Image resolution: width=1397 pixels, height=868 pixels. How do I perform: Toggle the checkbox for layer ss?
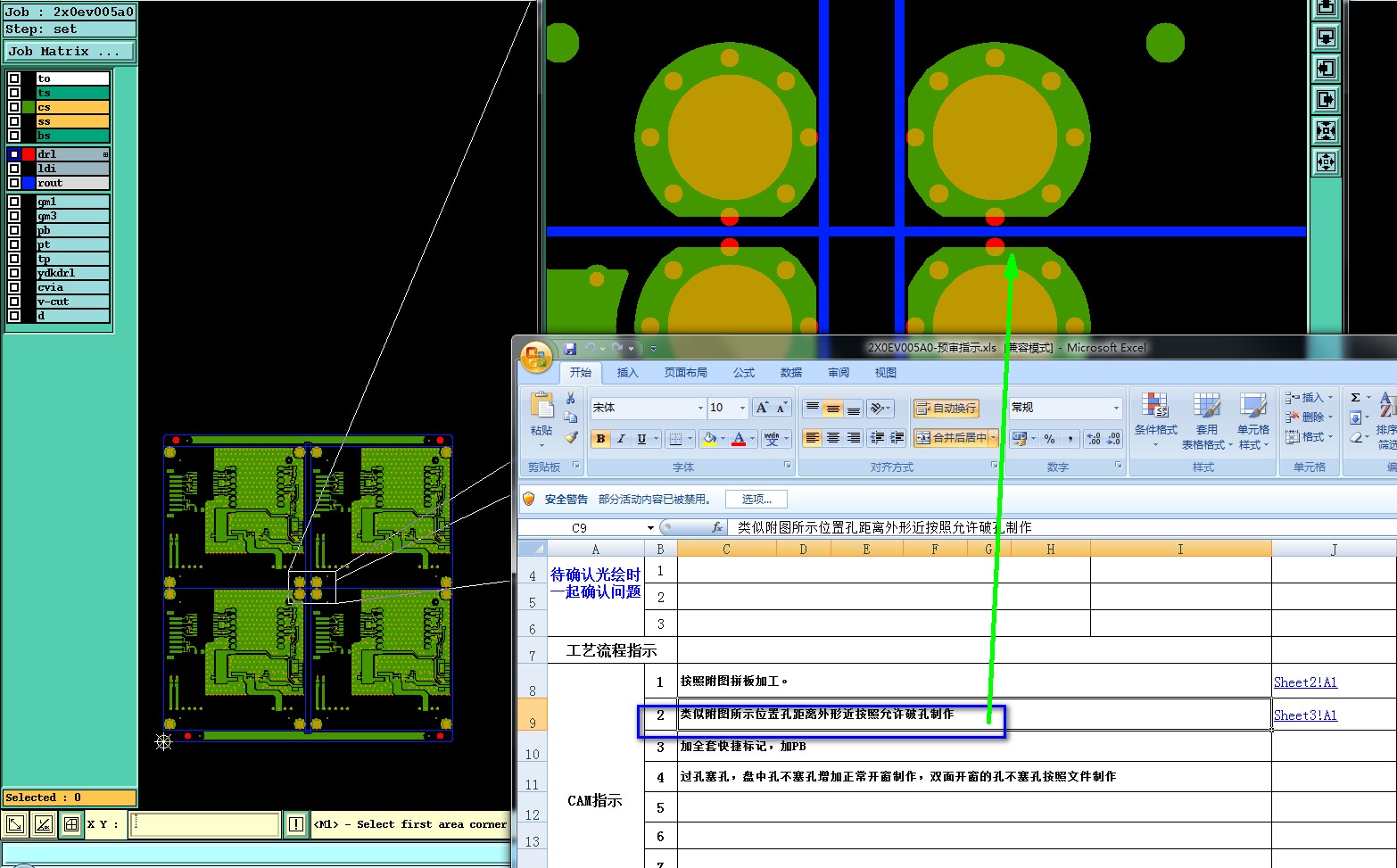(x=13, y=121)
